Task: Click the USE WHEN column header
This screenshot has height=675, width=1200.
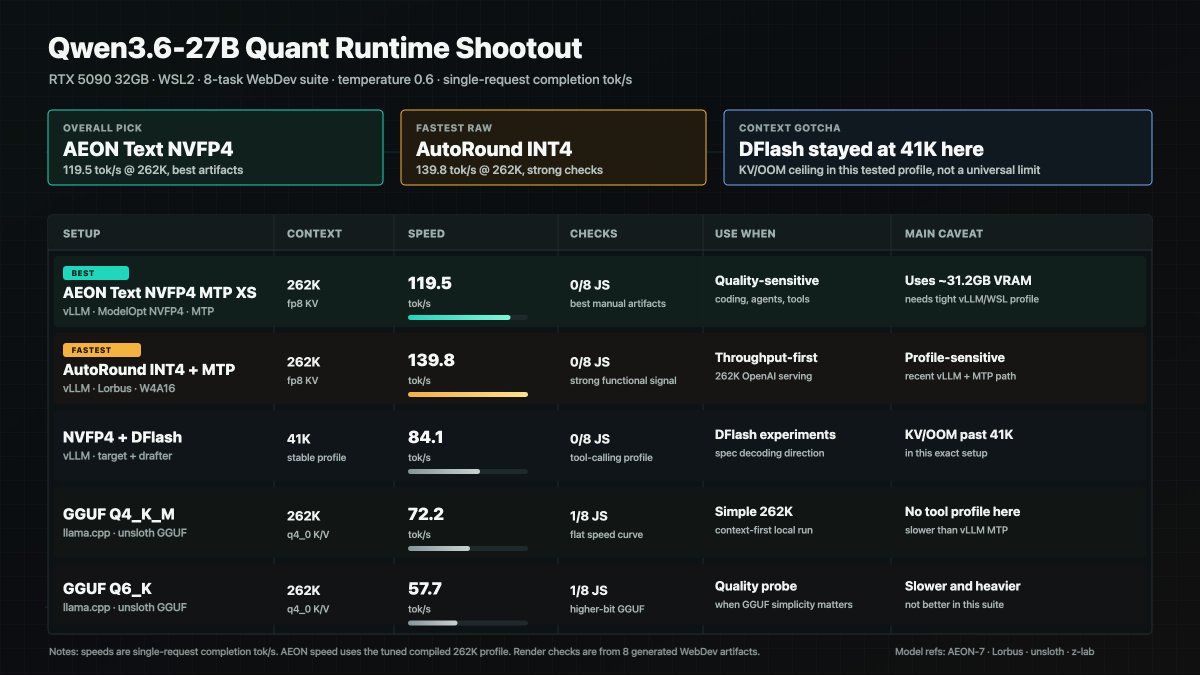Action: [746, 234]
